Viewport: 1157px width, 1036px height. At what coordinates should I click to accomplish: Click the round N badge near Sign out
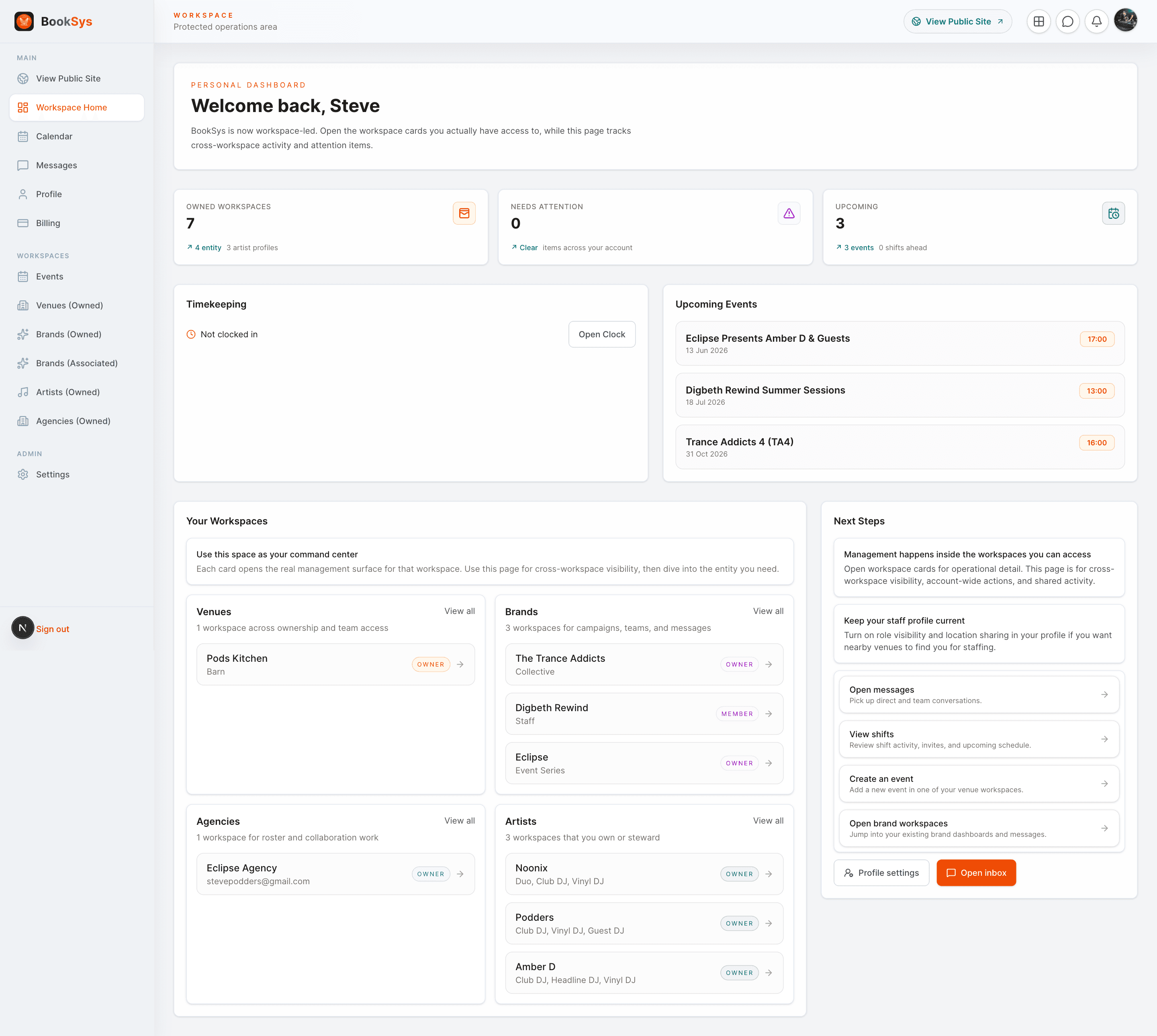23,628
